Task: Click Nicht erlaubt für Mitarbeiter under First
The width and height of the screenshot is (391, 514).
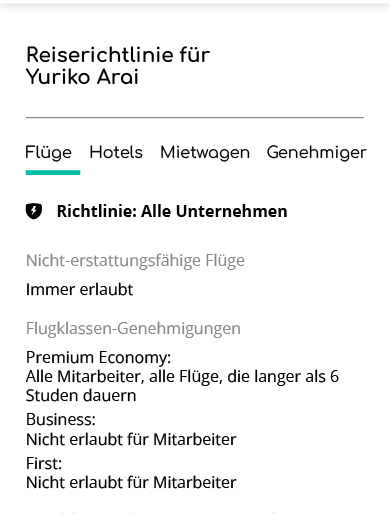Action: click(131, 482)
